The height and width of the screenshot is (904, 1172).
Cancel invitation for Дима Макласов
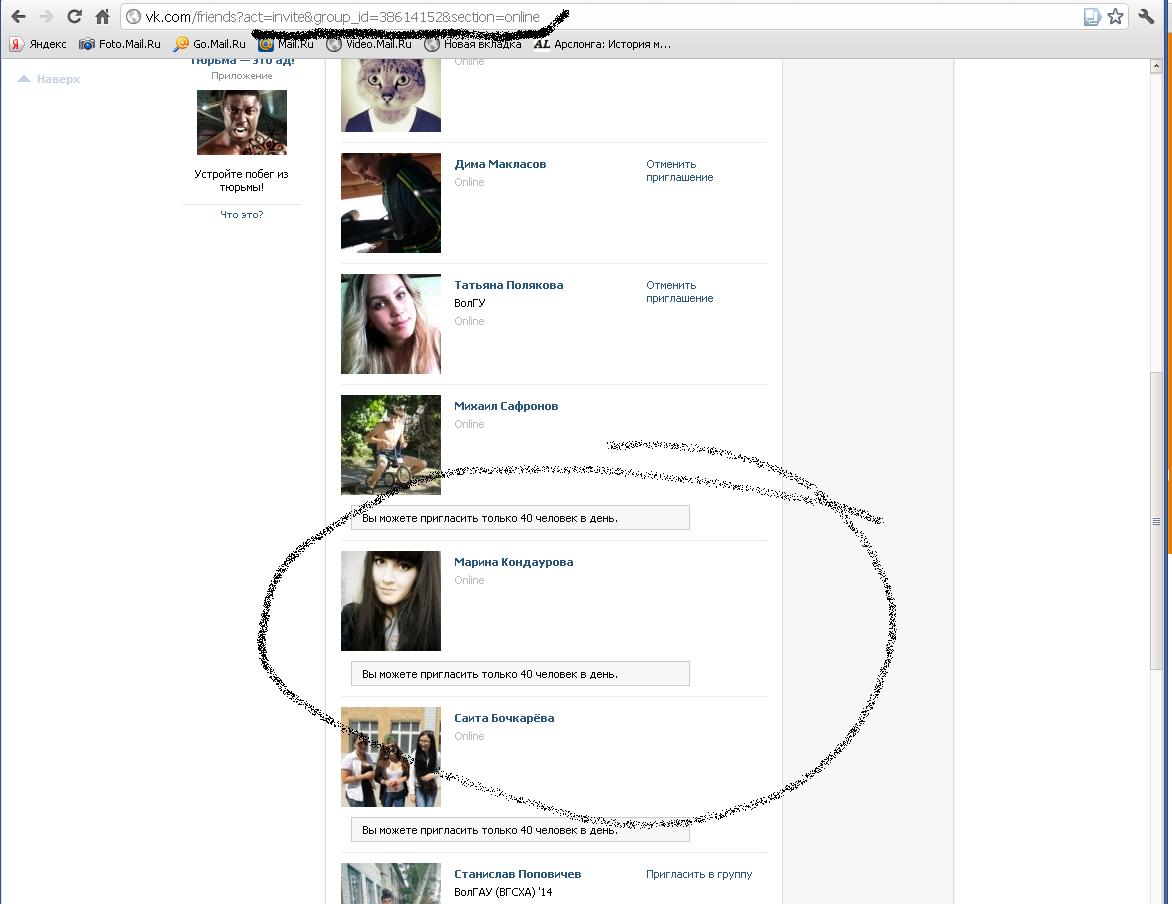pos(679,170)
